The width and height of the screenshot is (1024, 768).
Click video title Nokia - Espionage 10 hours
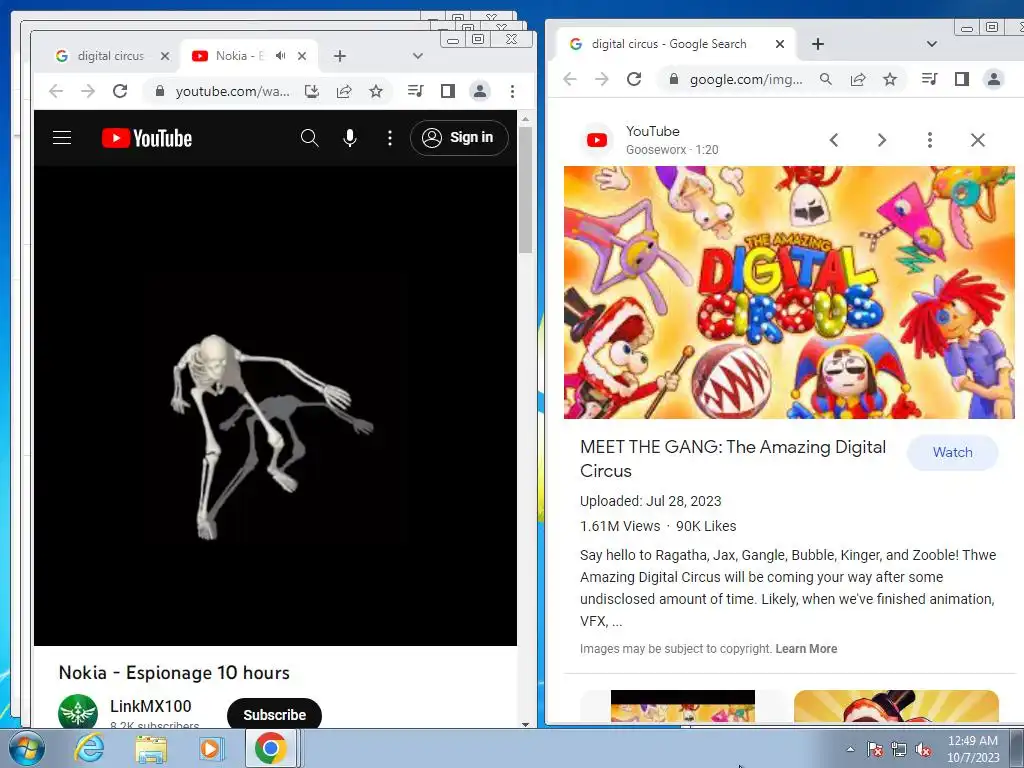[174, 673]
